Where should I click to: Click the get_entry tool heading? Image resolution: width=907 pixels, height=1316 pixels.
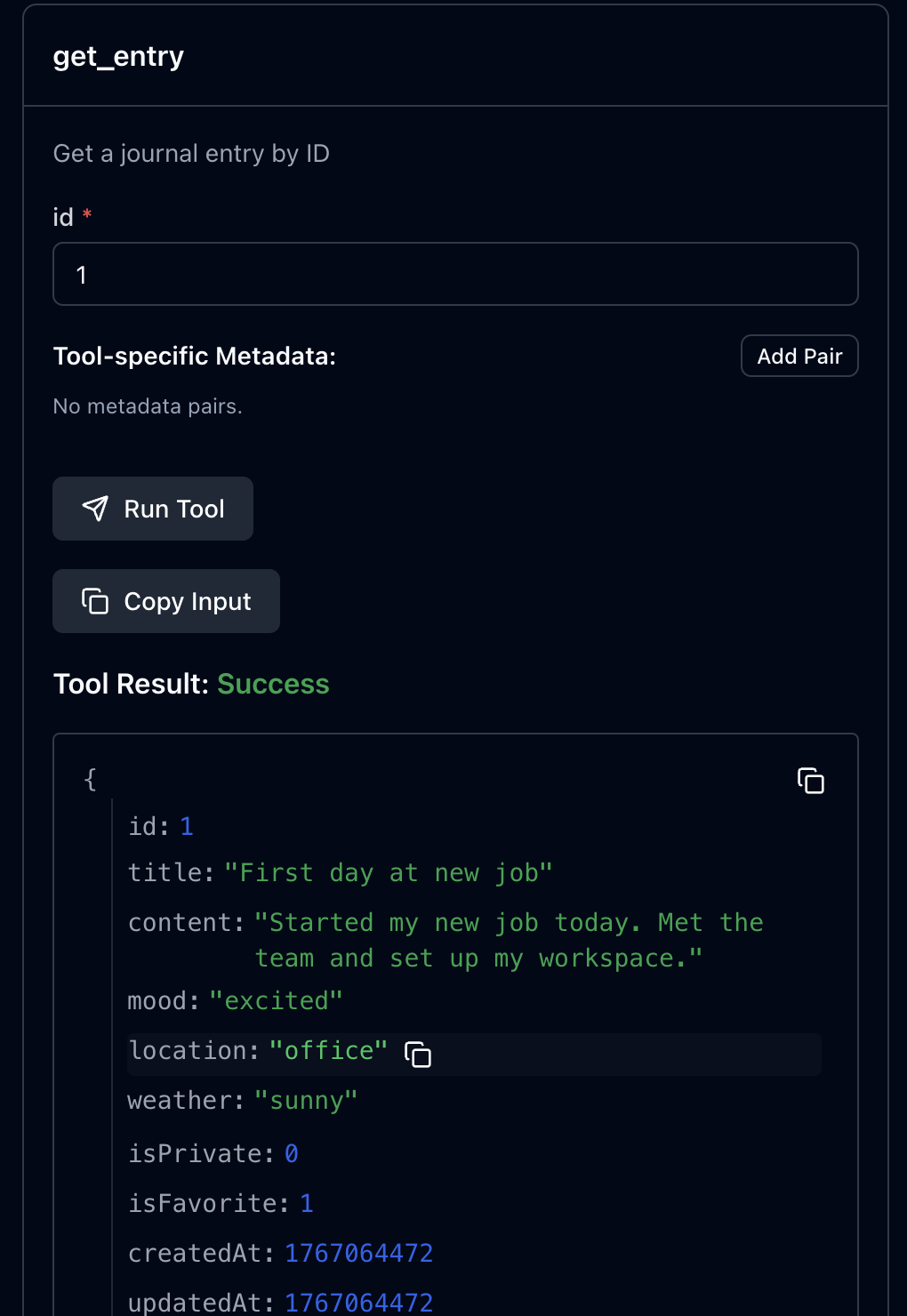118,57
